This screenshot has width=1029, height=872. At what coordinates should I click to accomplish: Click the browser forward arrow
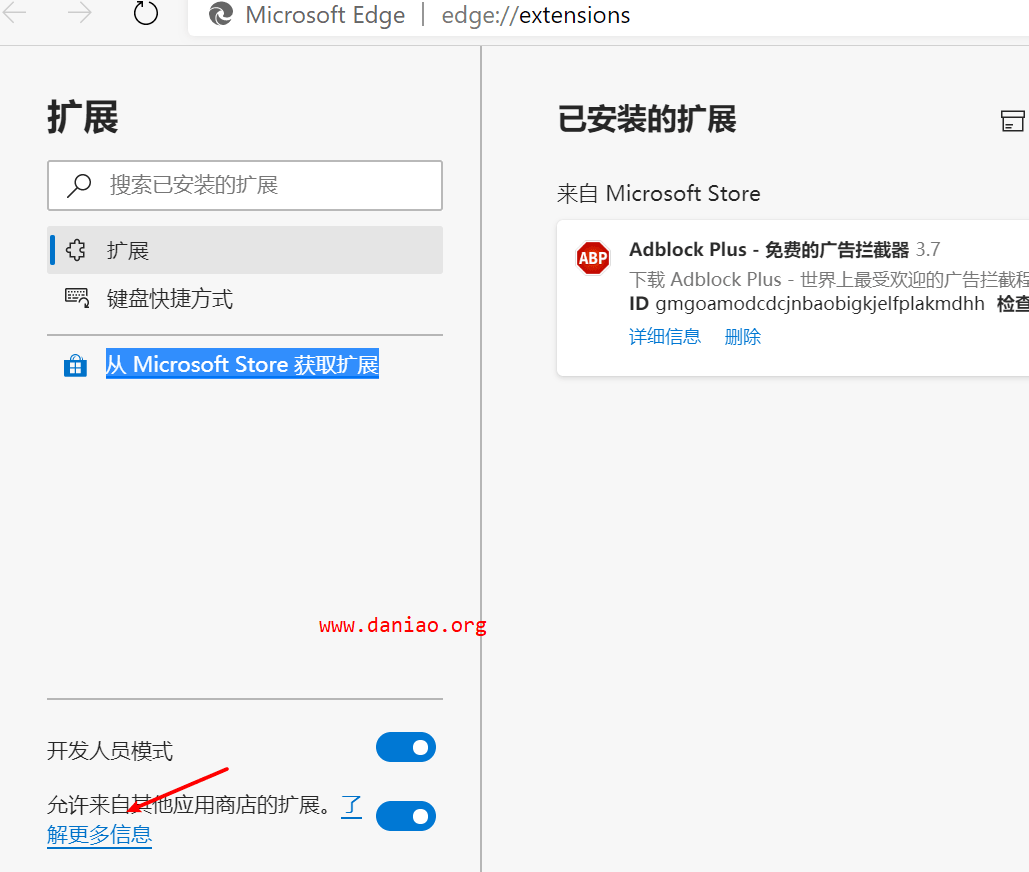pos(79,12)
